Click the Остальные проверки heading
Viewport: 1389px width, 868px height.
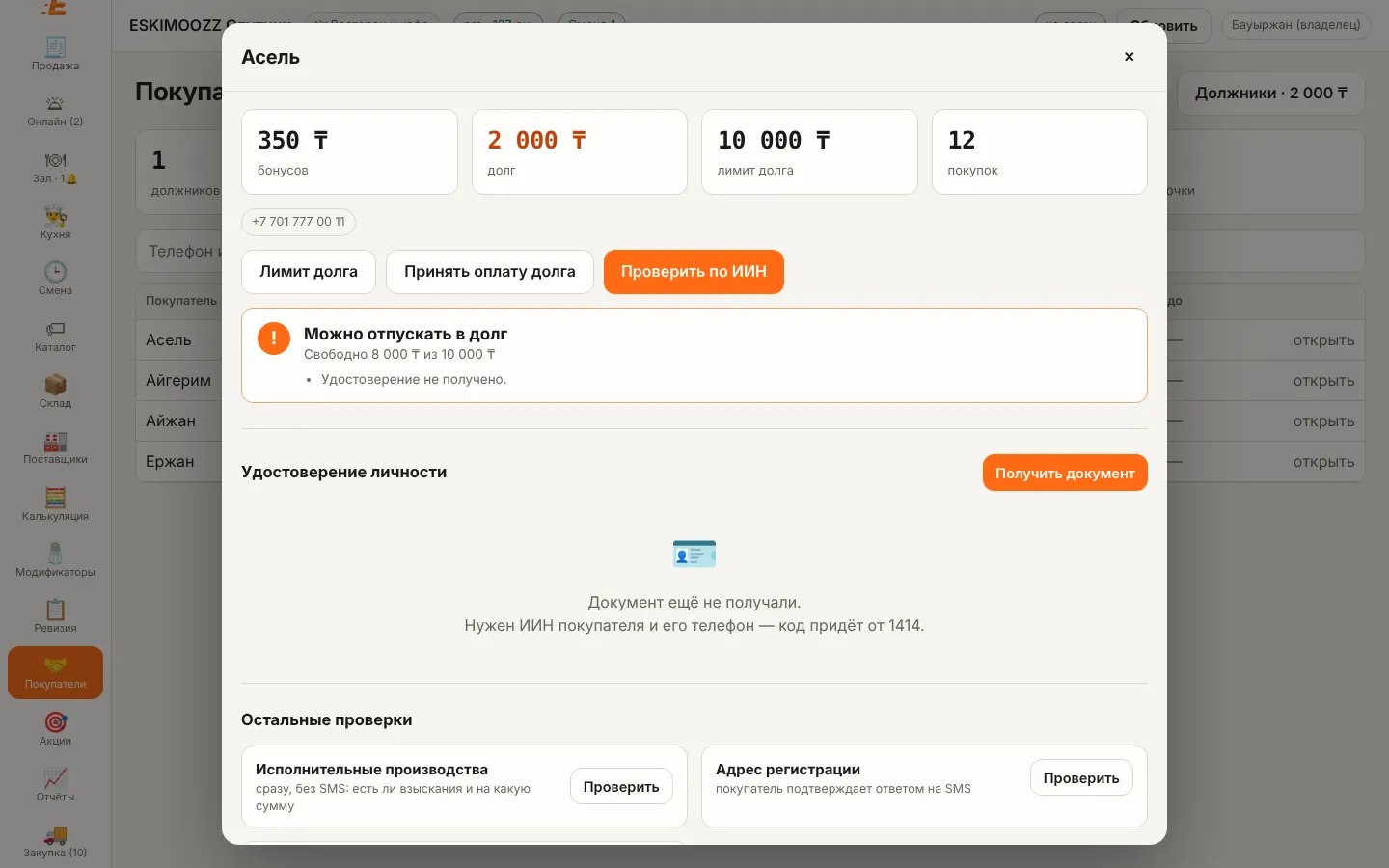327,719
